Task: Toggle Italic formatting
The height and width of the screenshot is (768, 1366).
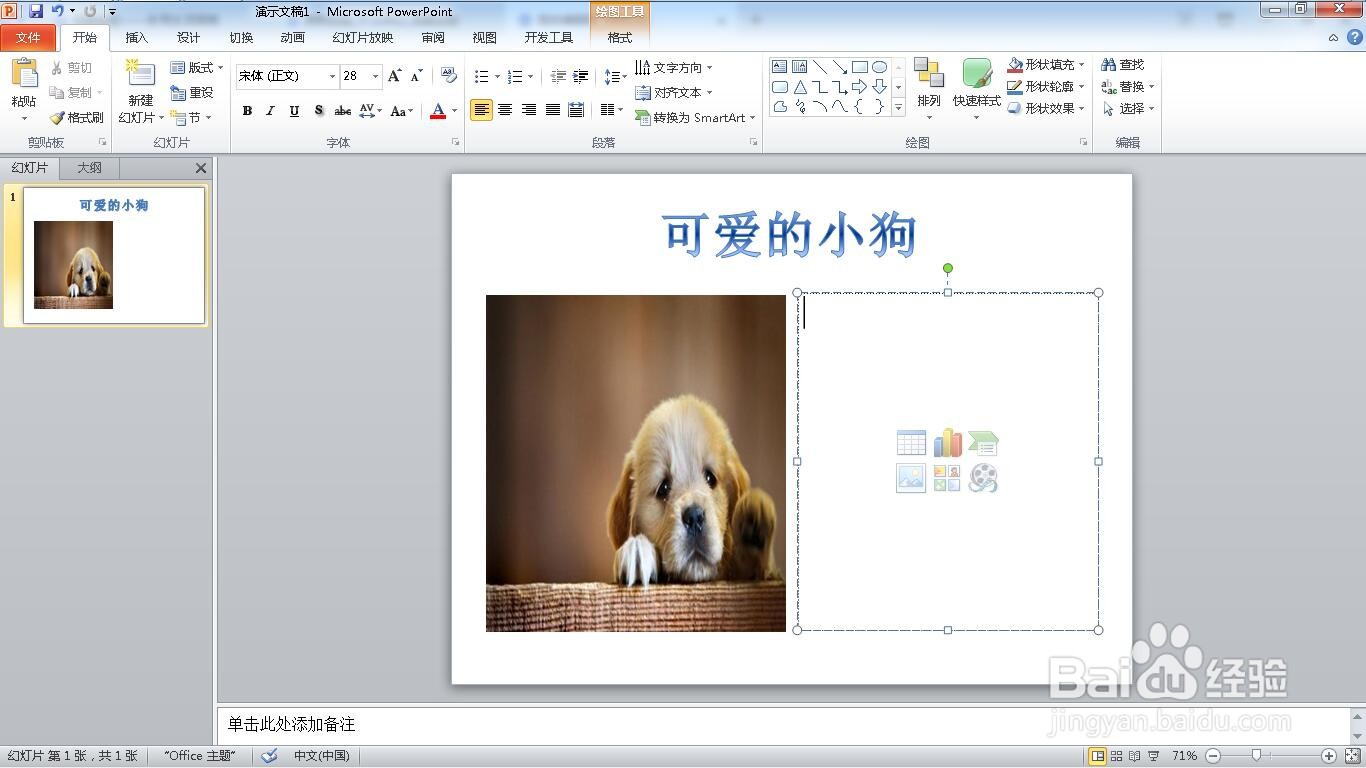Action: tap(270, 111)
